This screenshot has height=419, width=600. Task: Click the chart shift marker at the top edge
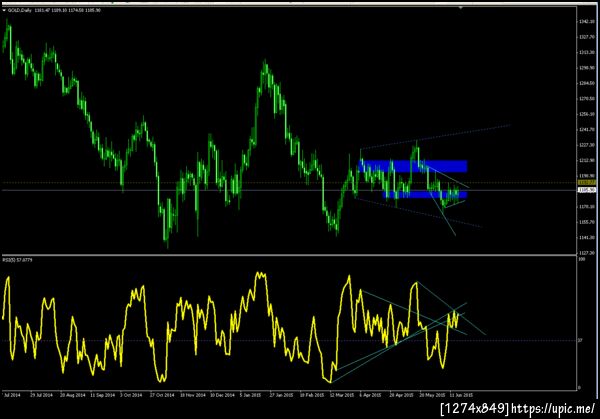tap(461, 8)
